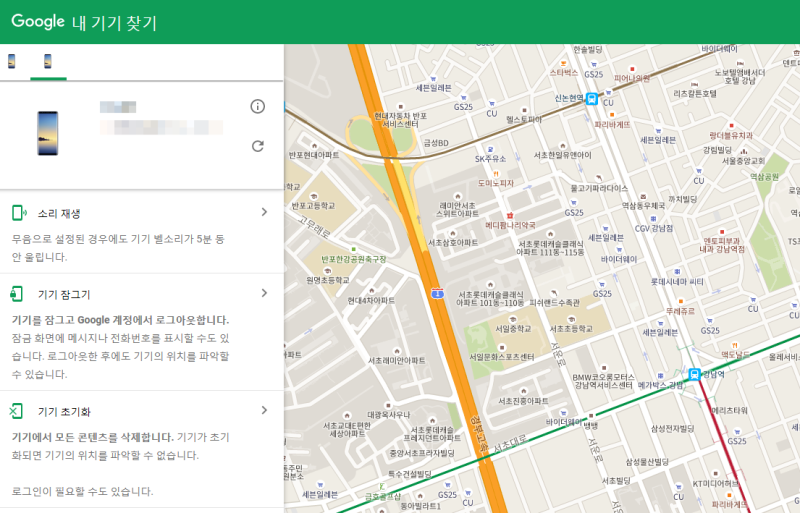Image resolution: width=800 pixels, height=513 pixels.
Task: Click the 메리츠타워 label
Action: (x=729, y=410)
